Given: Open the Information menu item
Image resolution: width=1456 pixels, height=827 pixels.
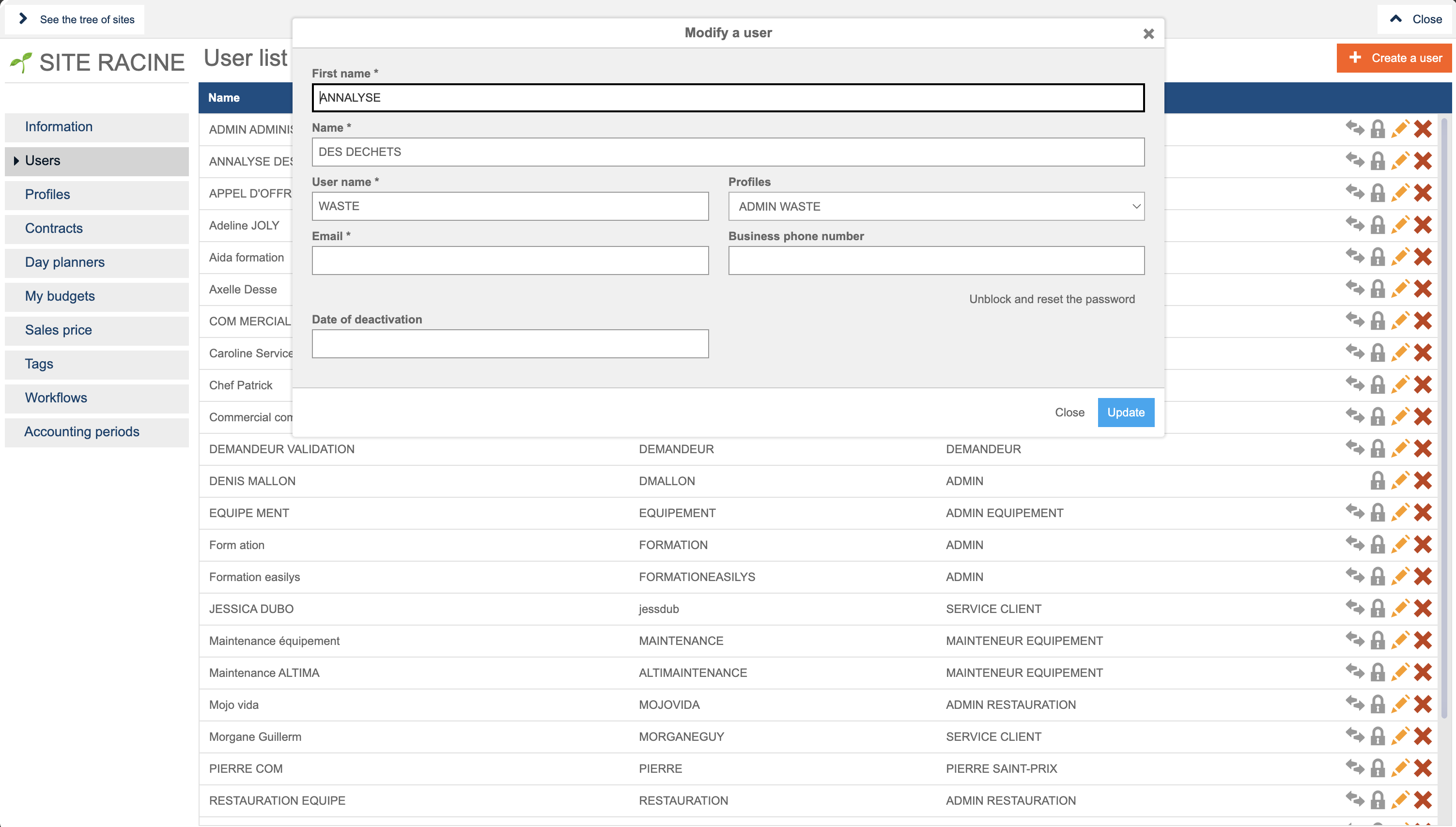Looking at the screenshot, I should point(96,127).
